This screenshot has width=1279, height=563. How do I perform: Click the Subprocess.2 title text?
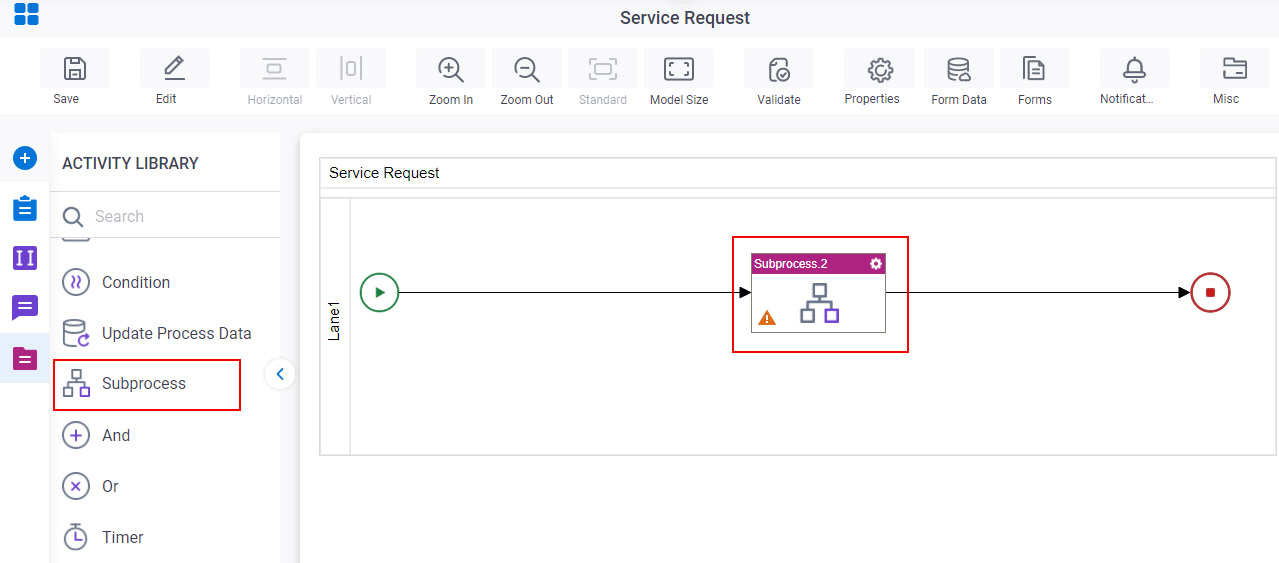[791, 264]
